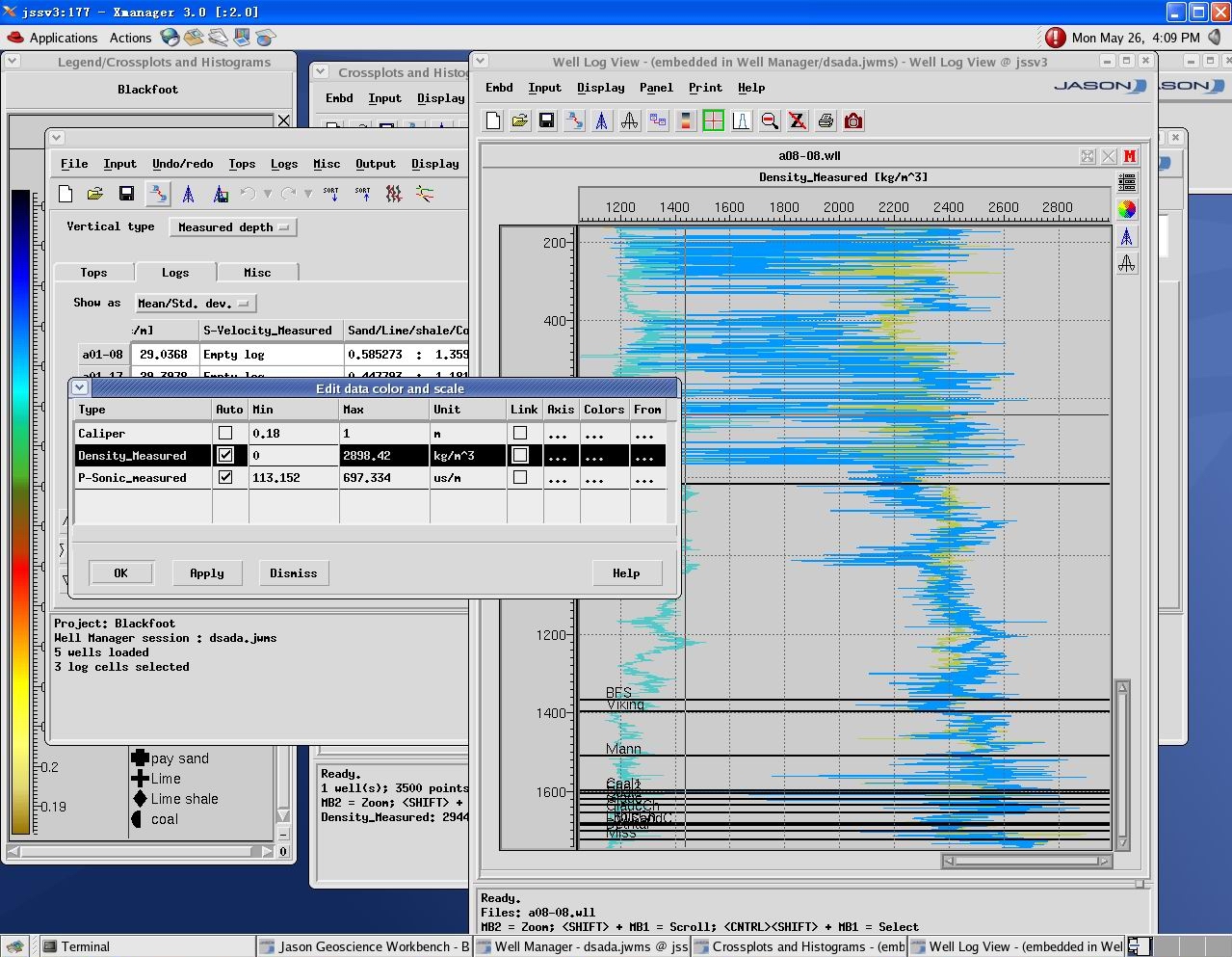The height and width of the screenshot is (957, 1232).
Task: Open the Show as Mean/Std. dev. dropdown
Action: tap(196, 304)
